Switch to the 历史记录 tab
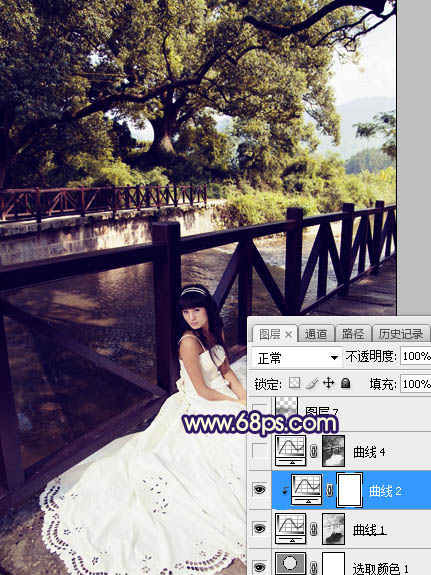 tap(401, 334)
